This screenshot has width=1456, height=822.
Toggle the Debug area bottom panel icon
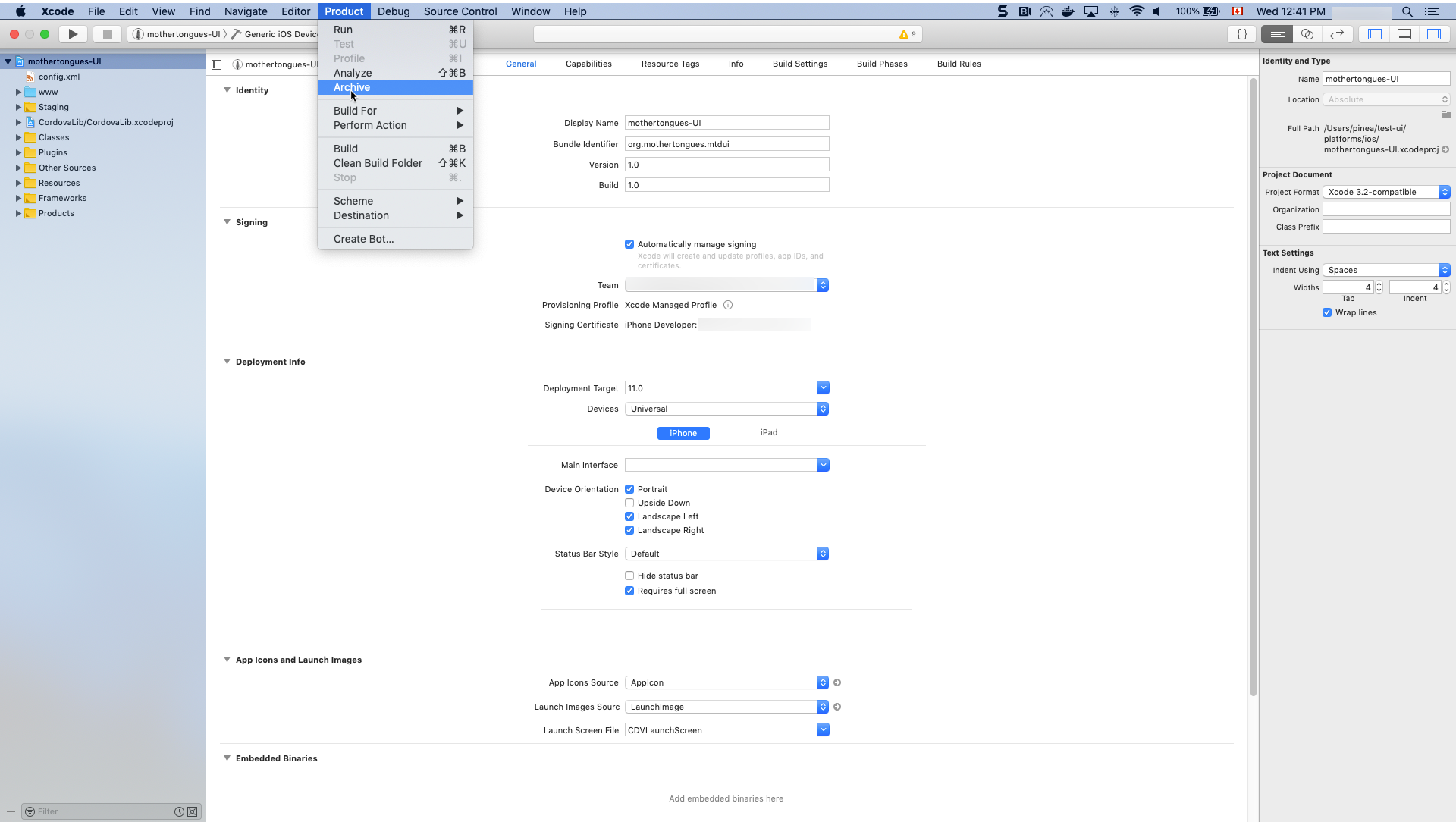(1404, 34)
